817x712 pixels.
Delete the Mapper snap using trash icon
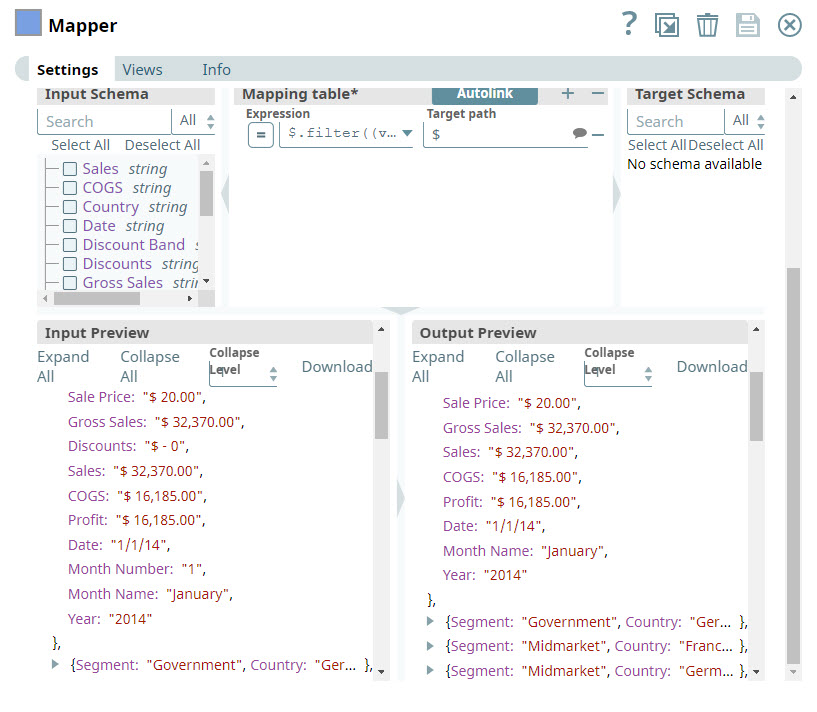coord(708,24)
